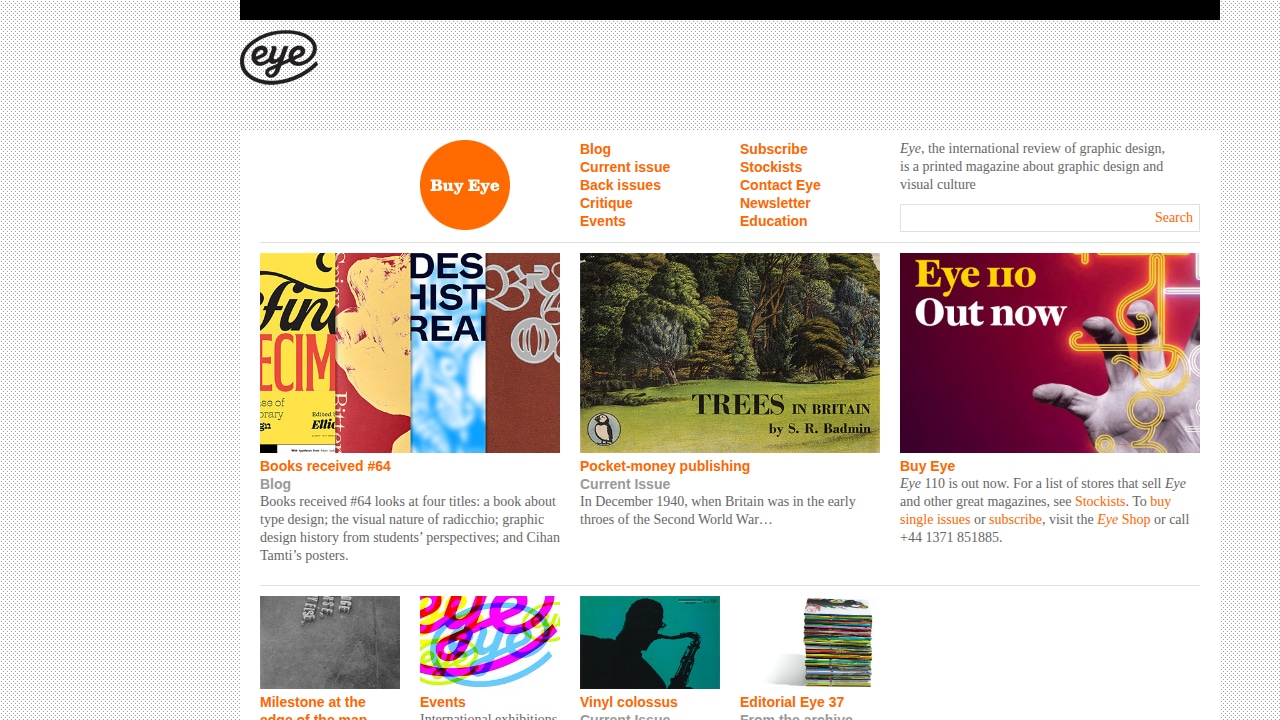Viewport: 1280px width, 720px height.
Task: Click the grey 'Blog' label under Books received
Action: click(x=275, y=484)
